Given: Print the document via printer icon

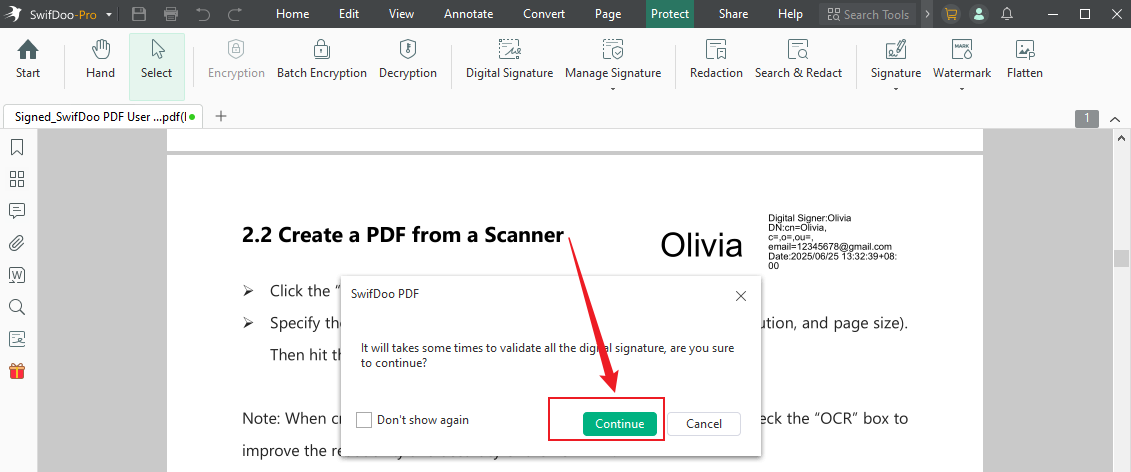Looking at the screenshot, I should pos(171,14).
